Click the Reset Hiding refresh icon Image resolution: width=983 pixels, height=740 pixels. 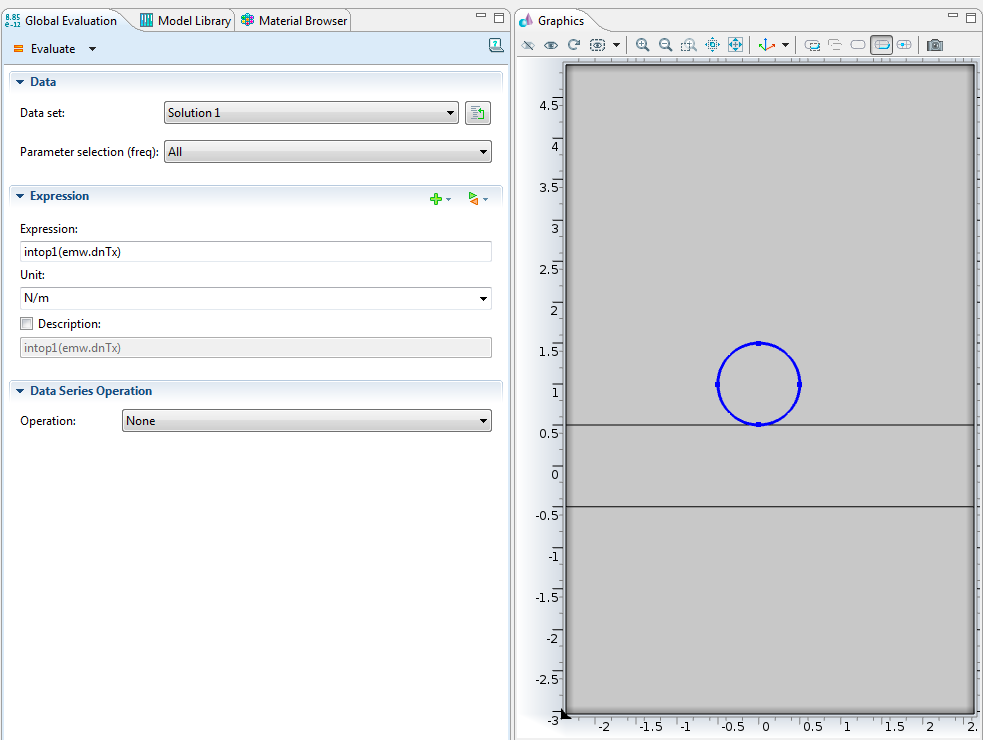click(574, 45)
